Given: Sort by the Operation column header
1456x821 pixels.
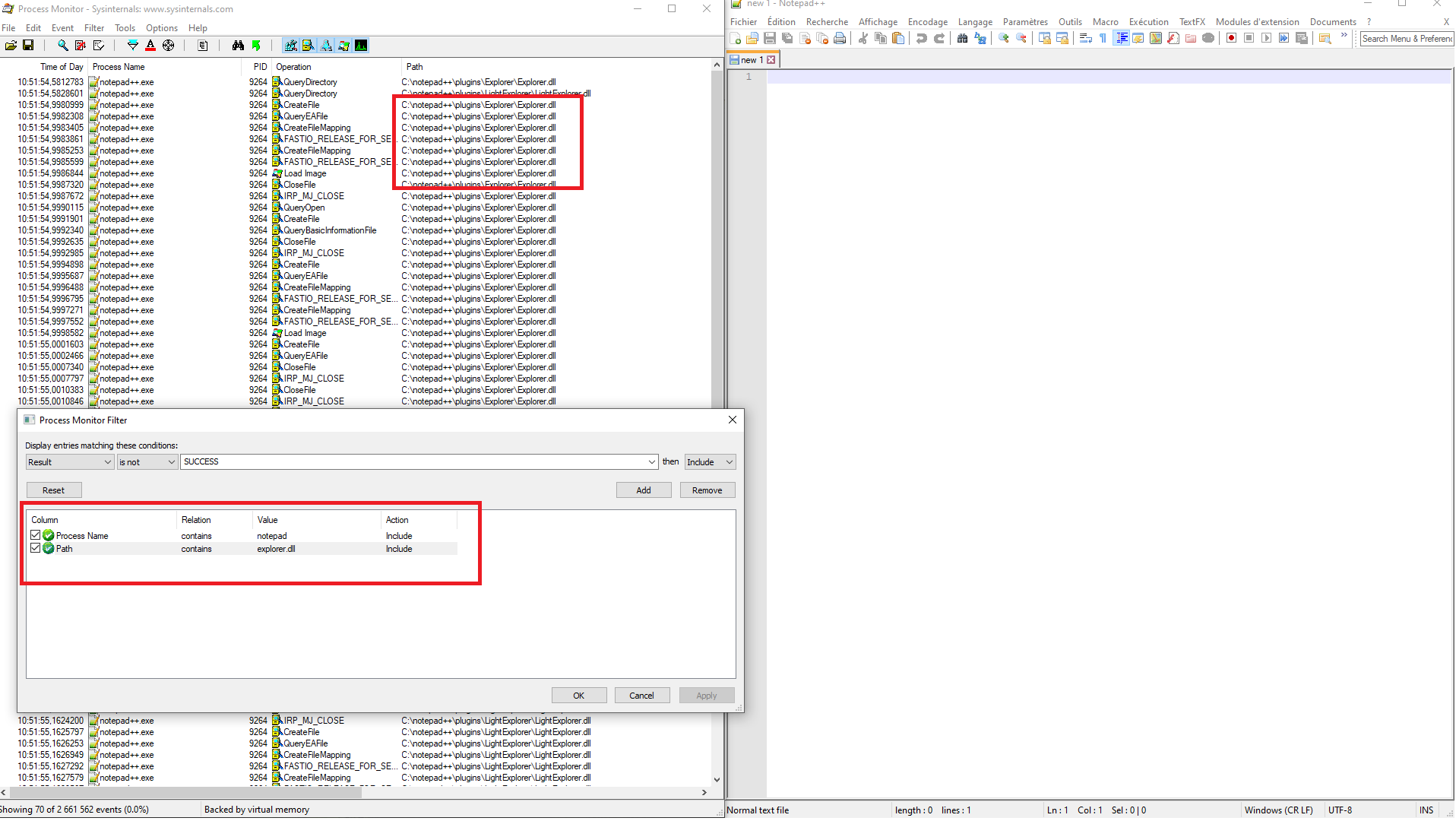Looking at the screenshot, I should 335,67.
